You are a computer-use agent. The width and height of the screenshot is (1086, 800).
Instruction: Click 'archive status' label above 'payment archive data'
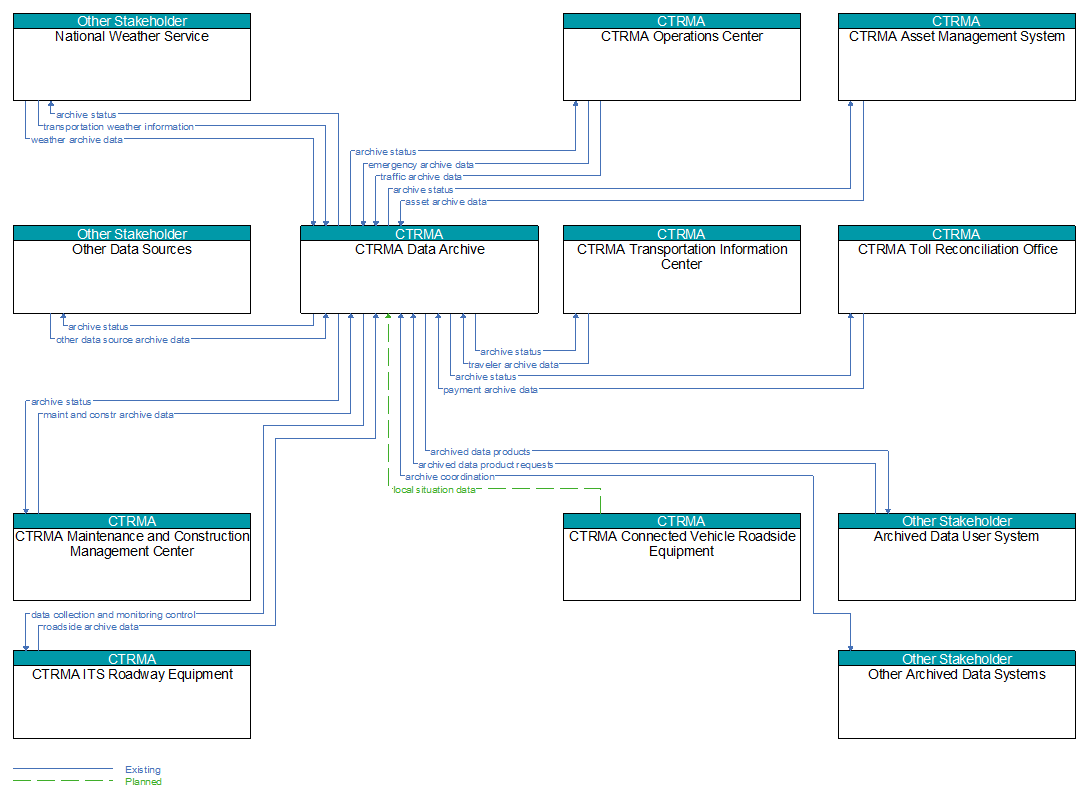tap(486, 377)
